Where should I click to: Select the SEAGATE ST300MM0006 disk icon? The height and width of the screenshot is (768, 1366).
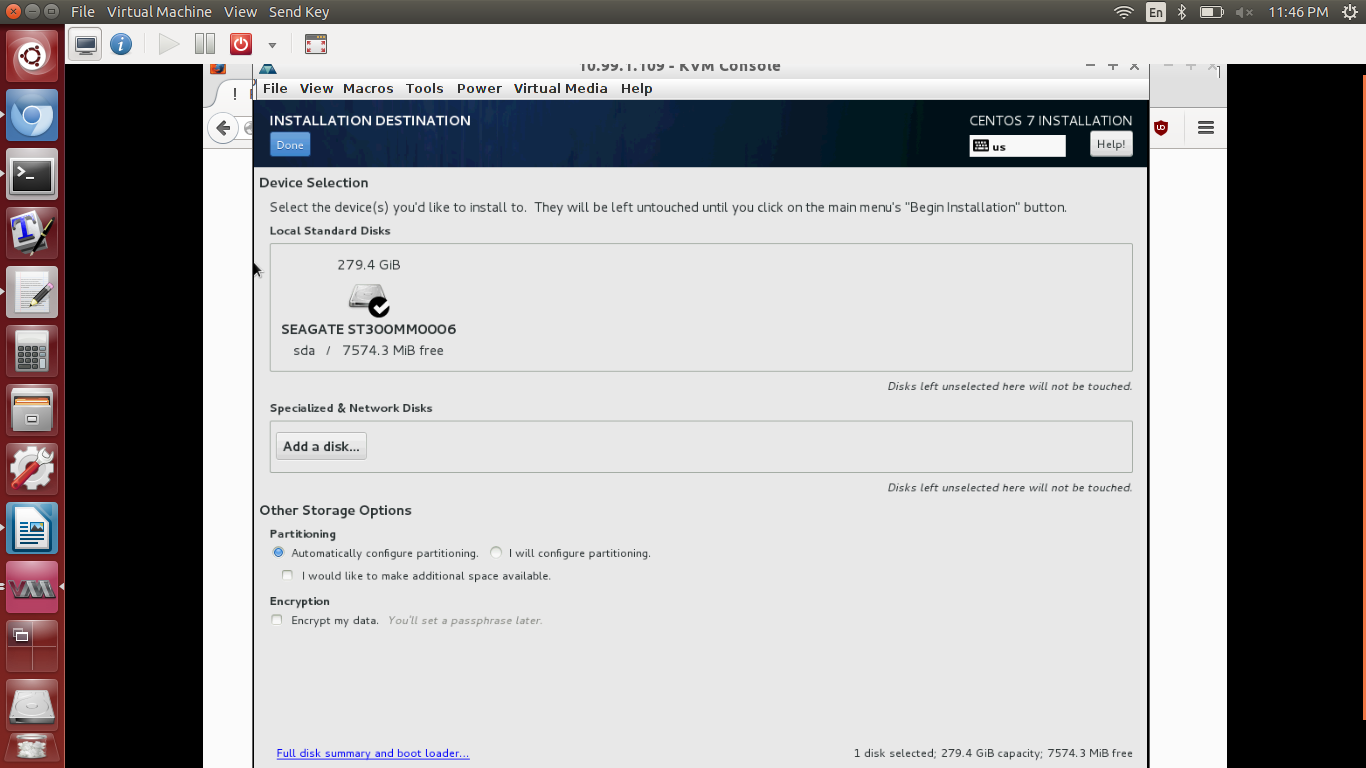tap(368, 300)
